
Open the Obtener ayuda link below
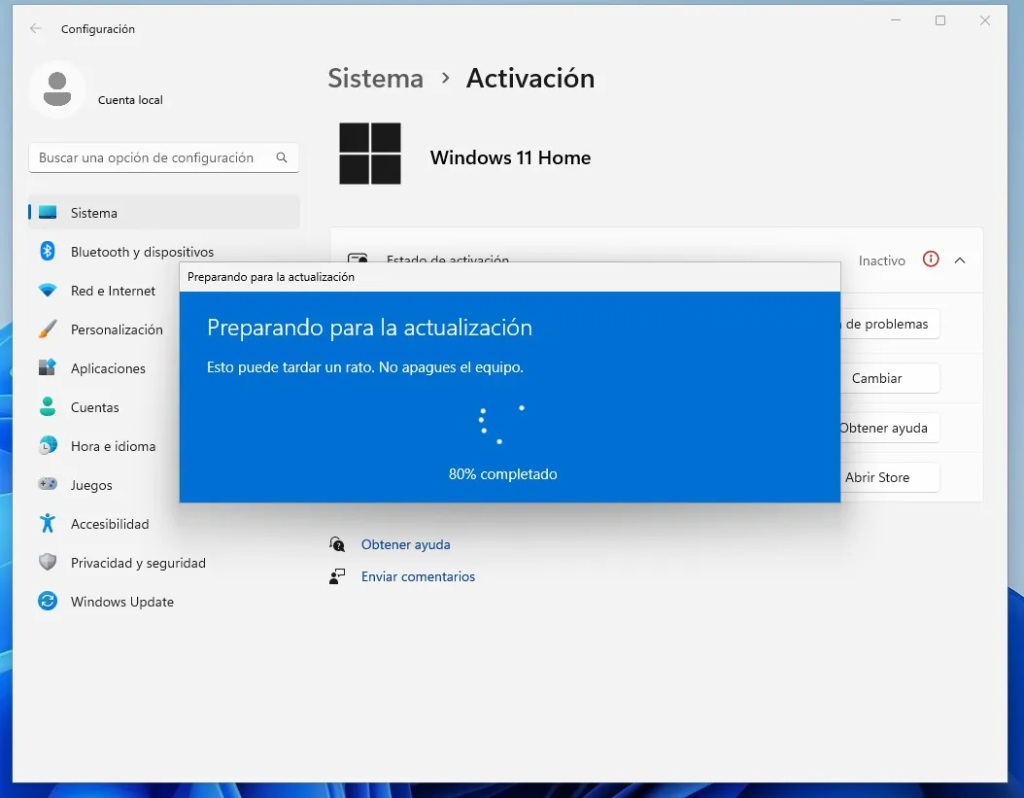(x=406, y=544)
